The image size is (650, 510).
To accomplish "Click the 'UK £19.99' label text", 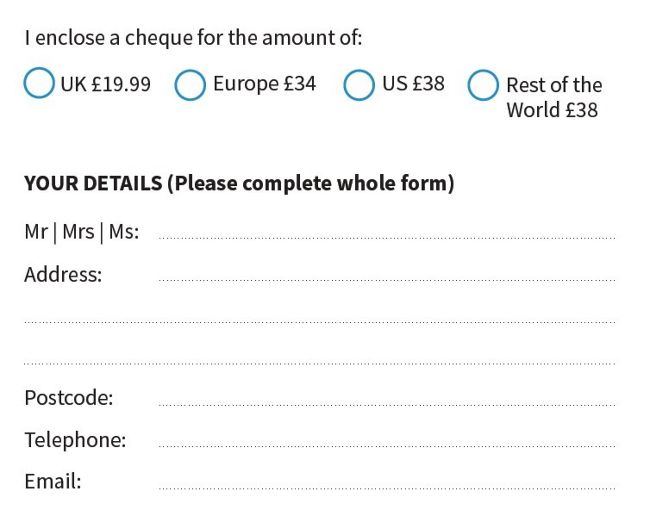I will (x=105, y=84).
